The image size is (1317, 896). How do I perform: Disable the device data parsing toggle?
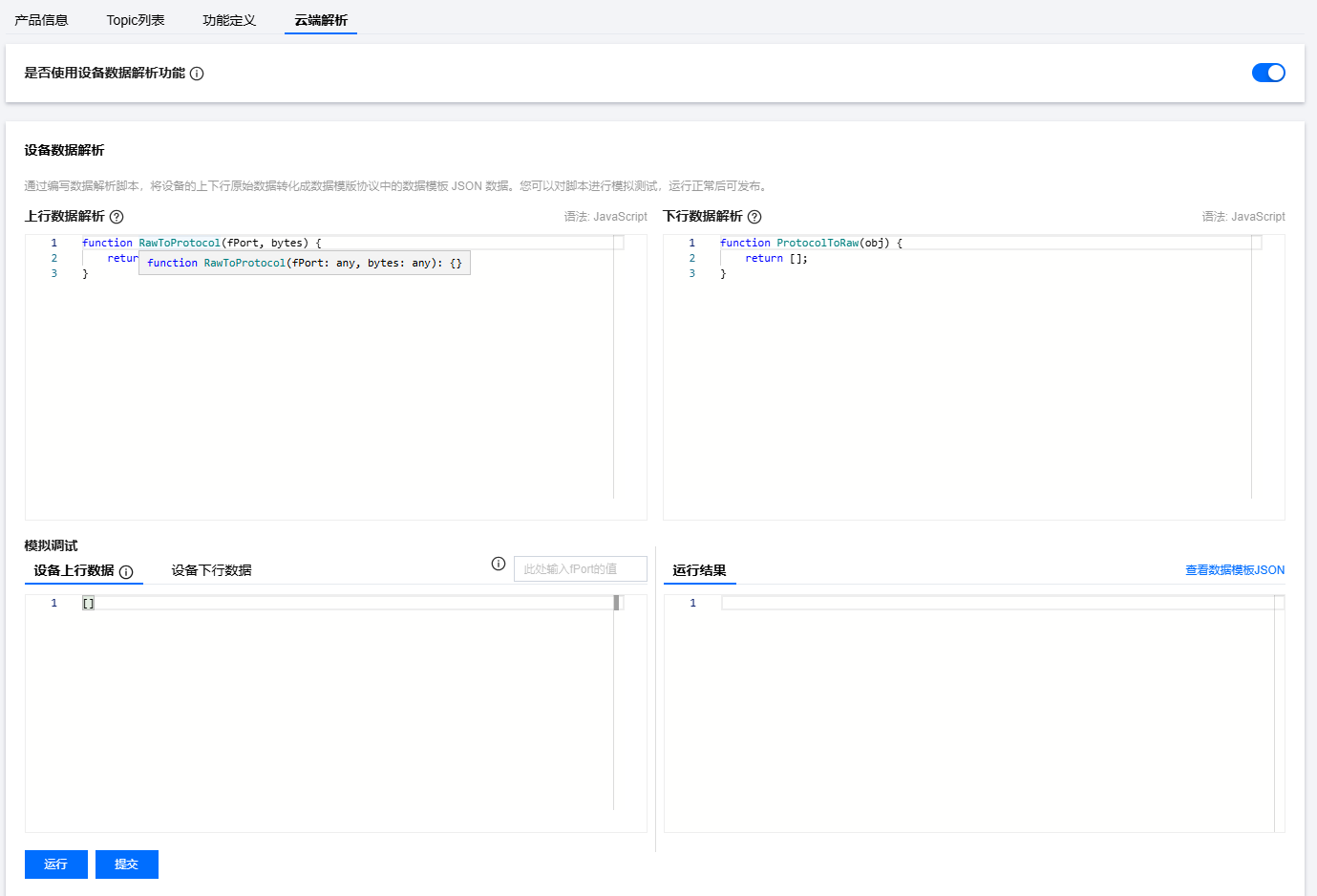click(x=1267, y=73)
